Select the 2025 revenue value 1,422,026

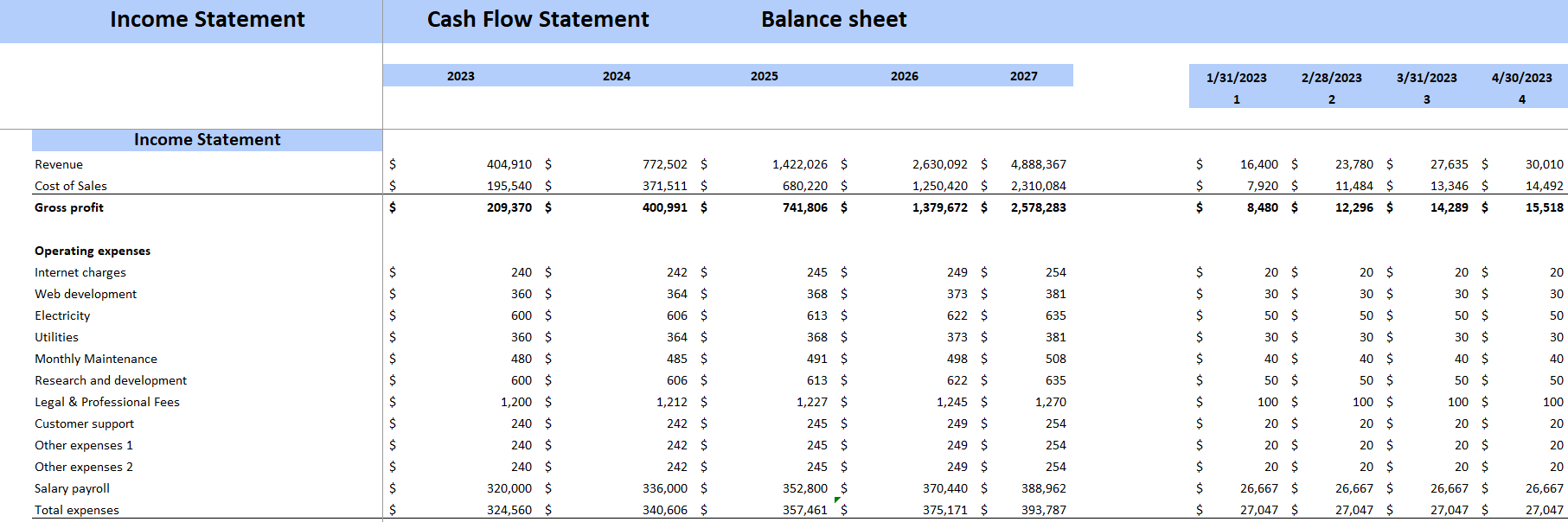point(800,164)
